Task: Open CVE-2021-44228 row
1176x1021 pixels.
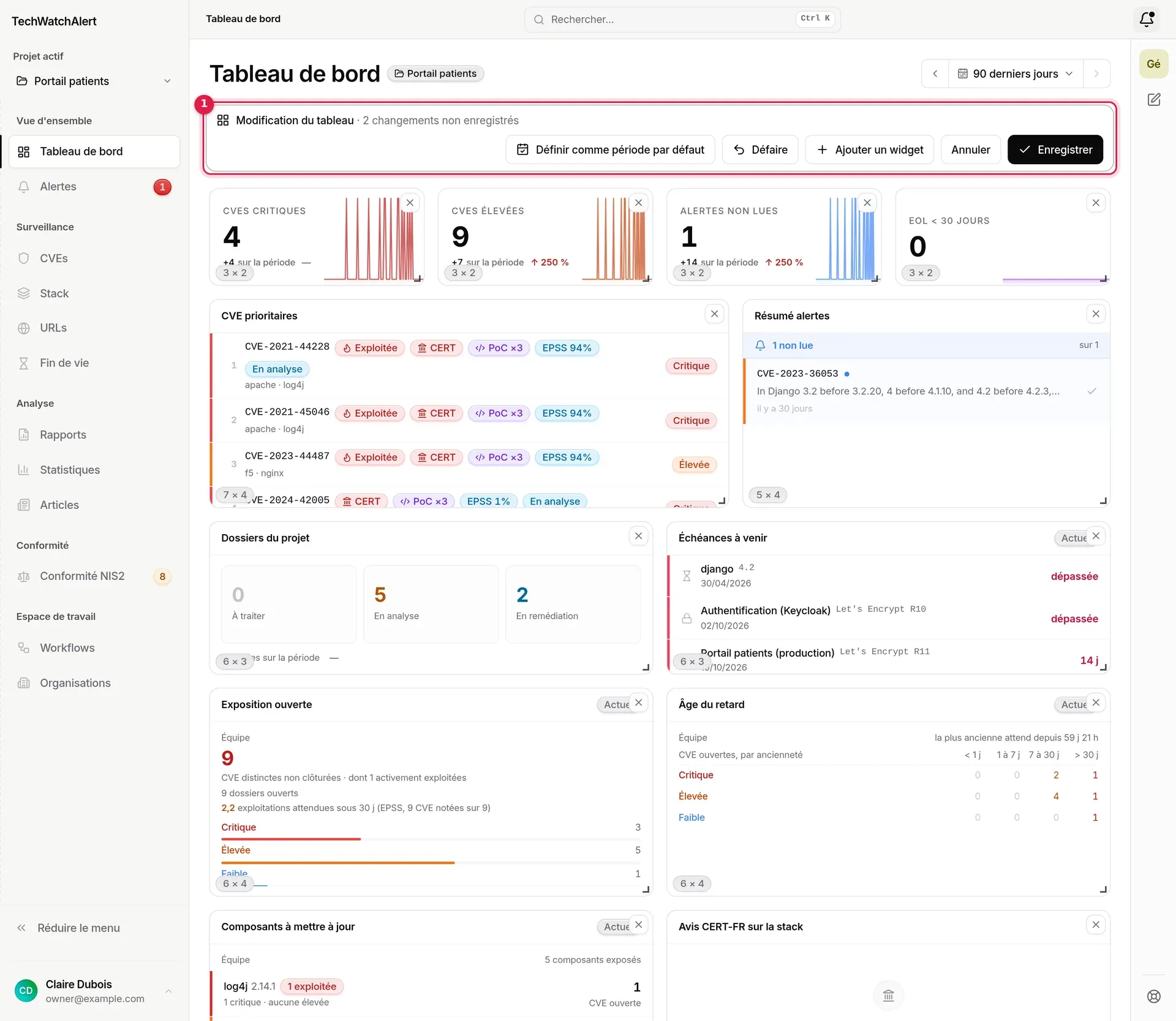Action: (470, 366)
